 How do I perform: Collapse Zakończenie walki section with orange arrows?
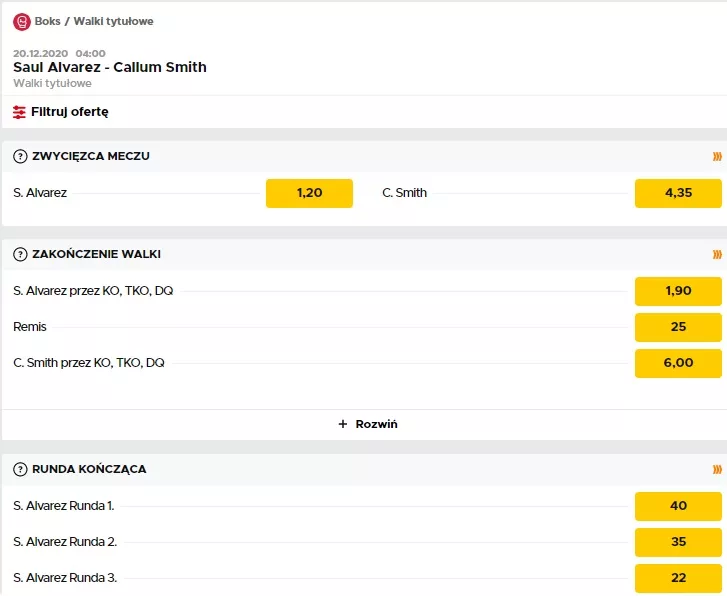[x=716, y=254]
